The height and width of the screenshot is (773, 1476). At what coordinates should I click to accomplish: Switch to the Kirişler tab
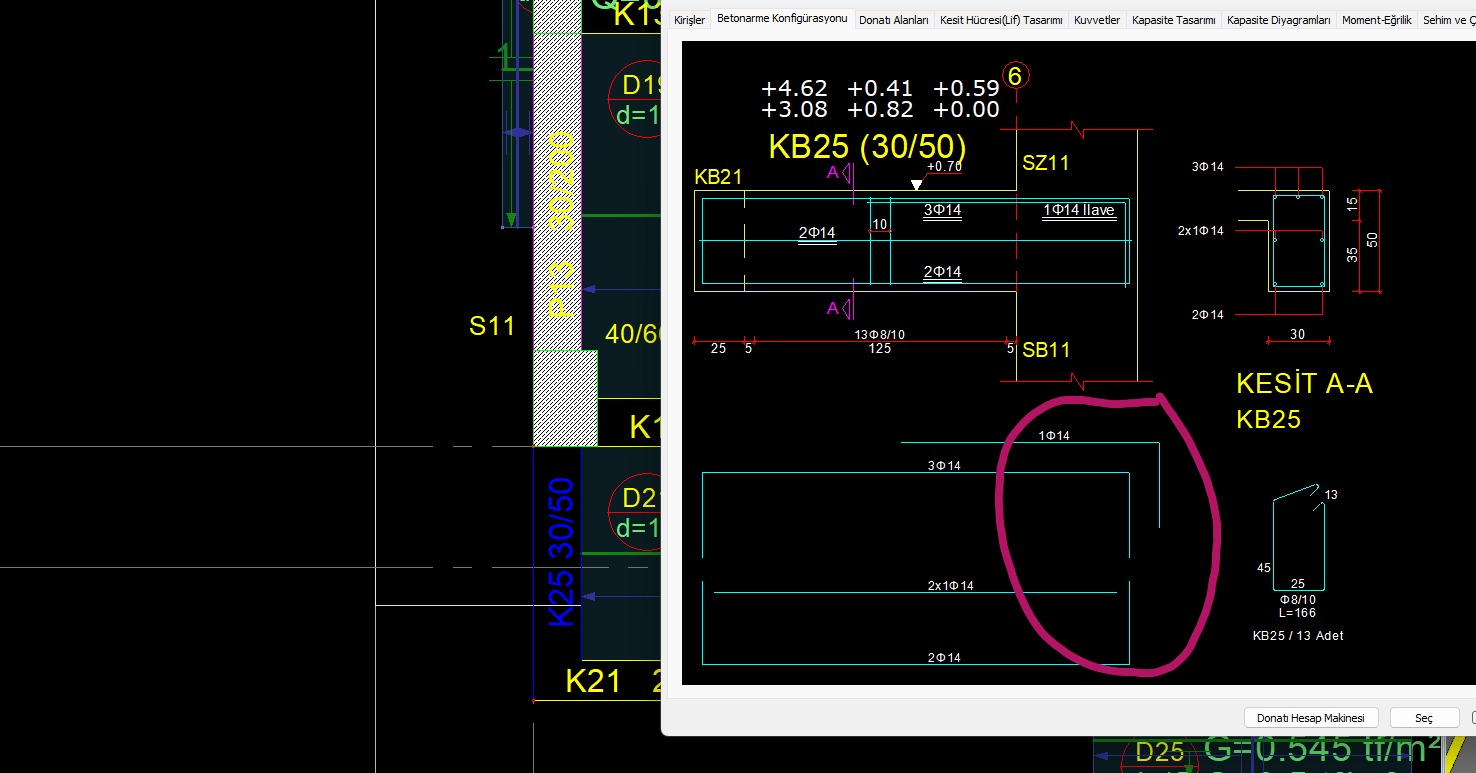click(x=689, y=20)
